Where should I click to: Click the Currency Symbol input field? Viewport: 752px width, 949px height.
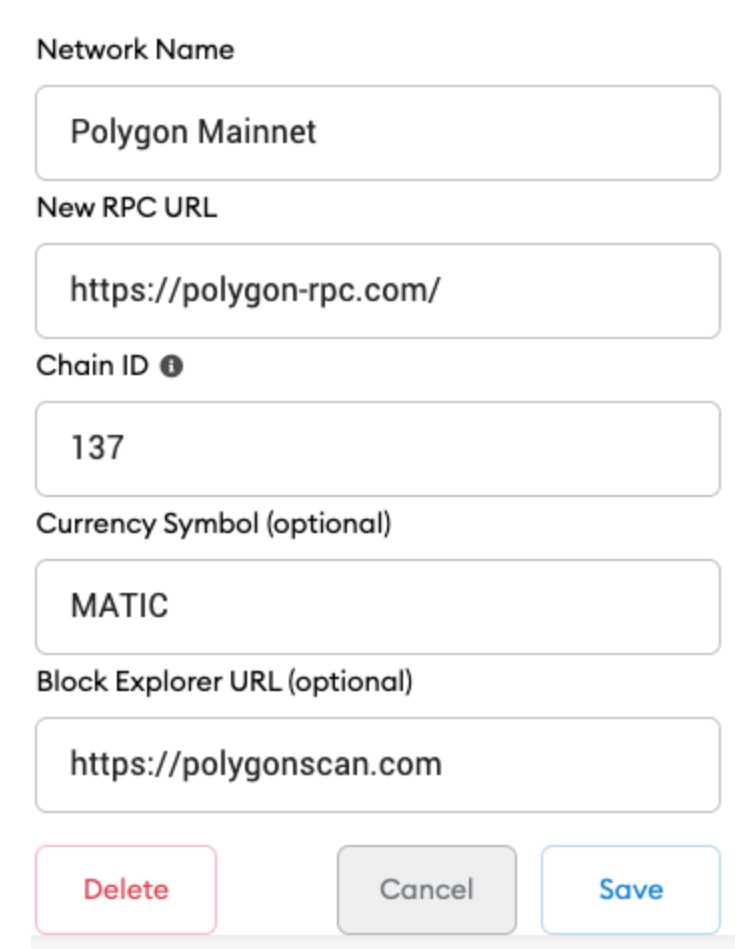tap(375, 603)
